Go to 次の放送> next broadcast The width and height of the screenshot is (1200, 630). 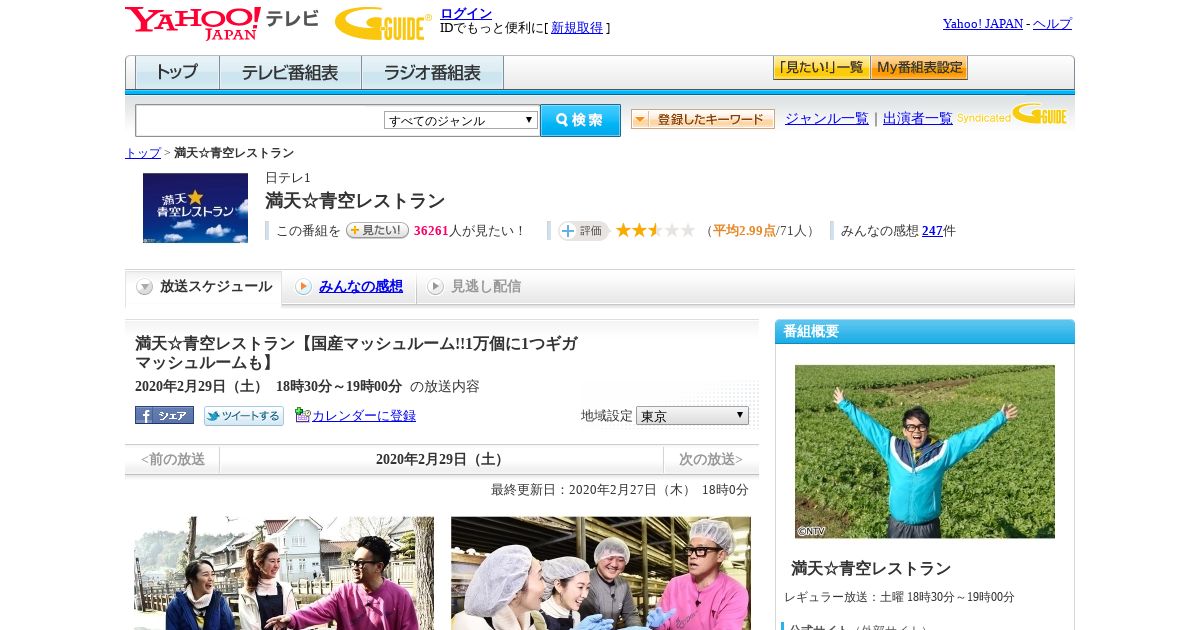click(711, 460)
